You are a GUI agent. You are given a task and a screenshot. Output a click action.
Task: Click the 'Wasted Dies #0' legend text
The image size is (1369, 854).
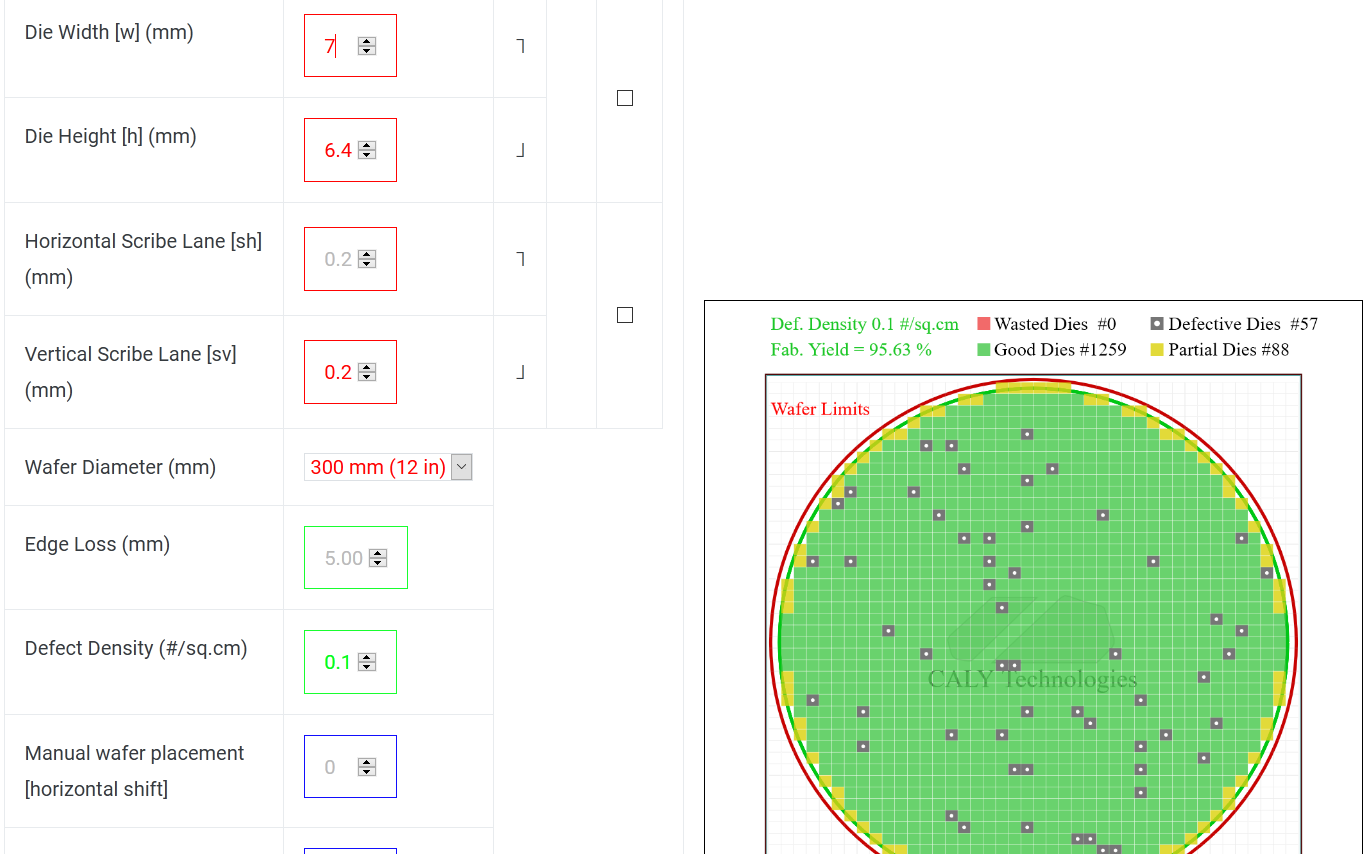1055,324
